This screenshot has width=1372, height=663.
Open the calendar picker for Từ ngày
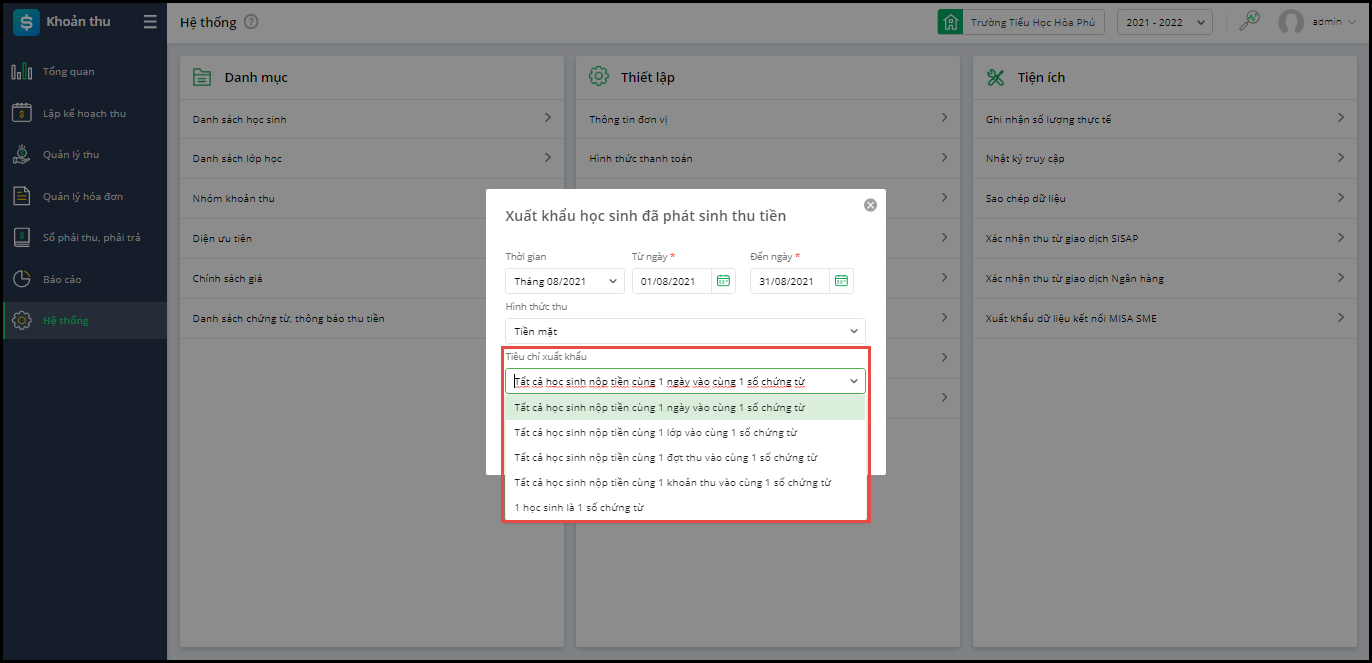[722, 281]
